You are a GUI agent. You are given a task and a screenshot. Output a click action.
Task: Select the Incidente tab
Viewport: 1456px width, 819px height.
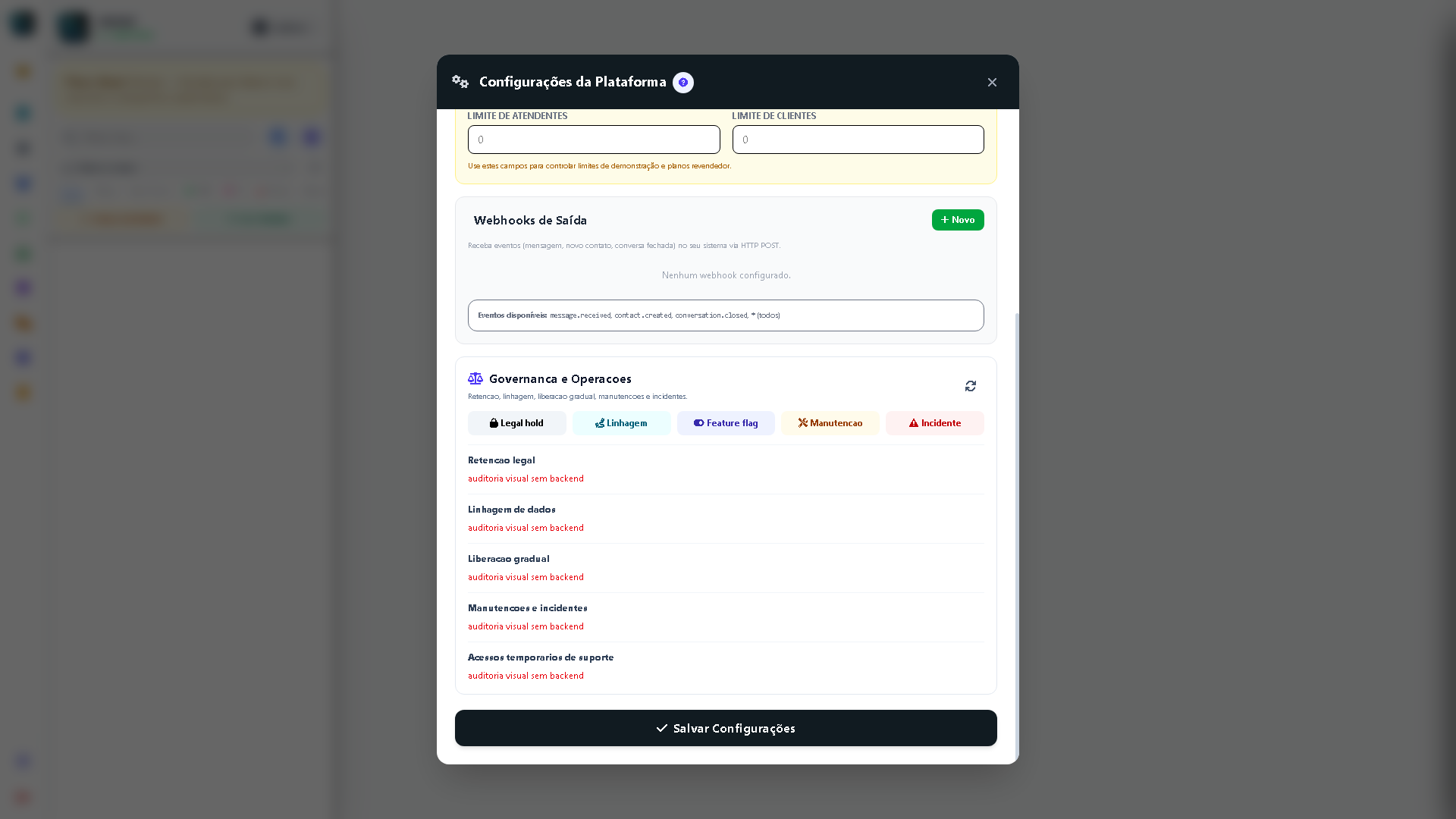click(x=934, y=423)
